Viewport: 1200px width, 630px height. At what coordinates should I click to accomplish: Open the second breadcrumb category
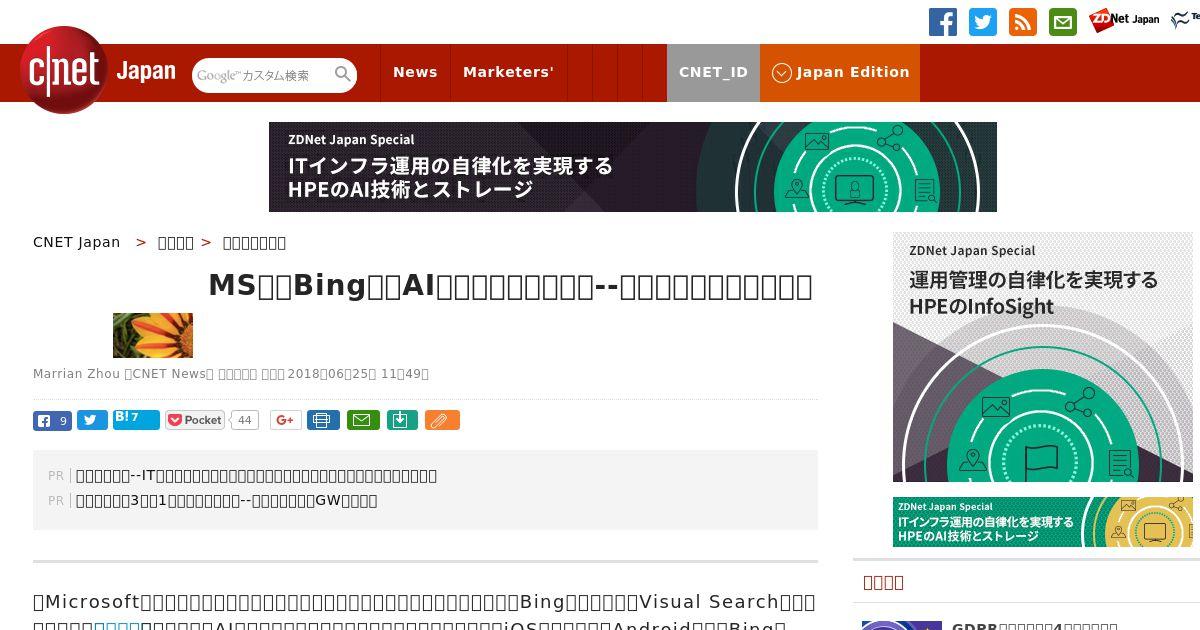[x=176, y=242]
